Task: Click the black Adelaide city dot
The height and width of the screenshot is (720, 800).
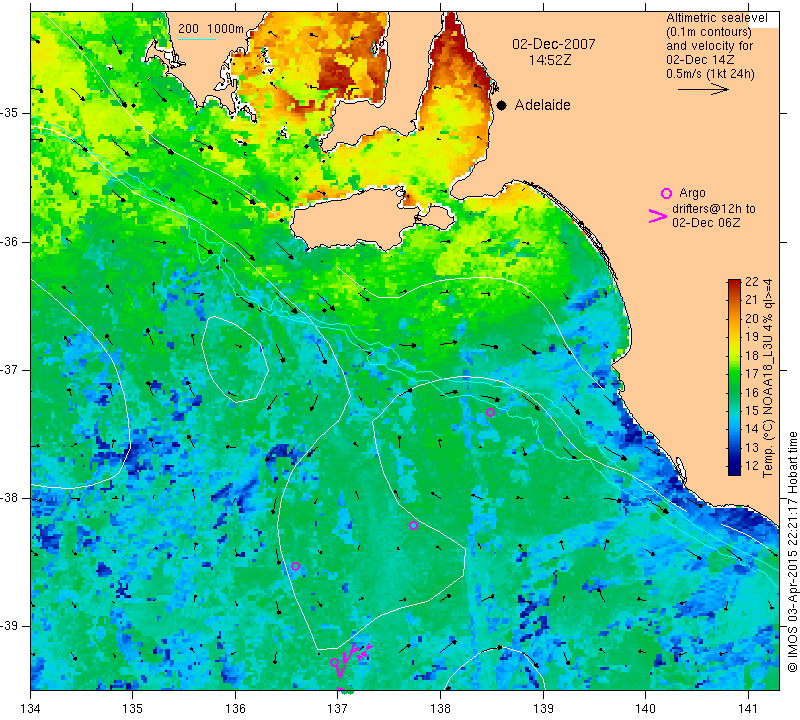Action: (502, 106)
